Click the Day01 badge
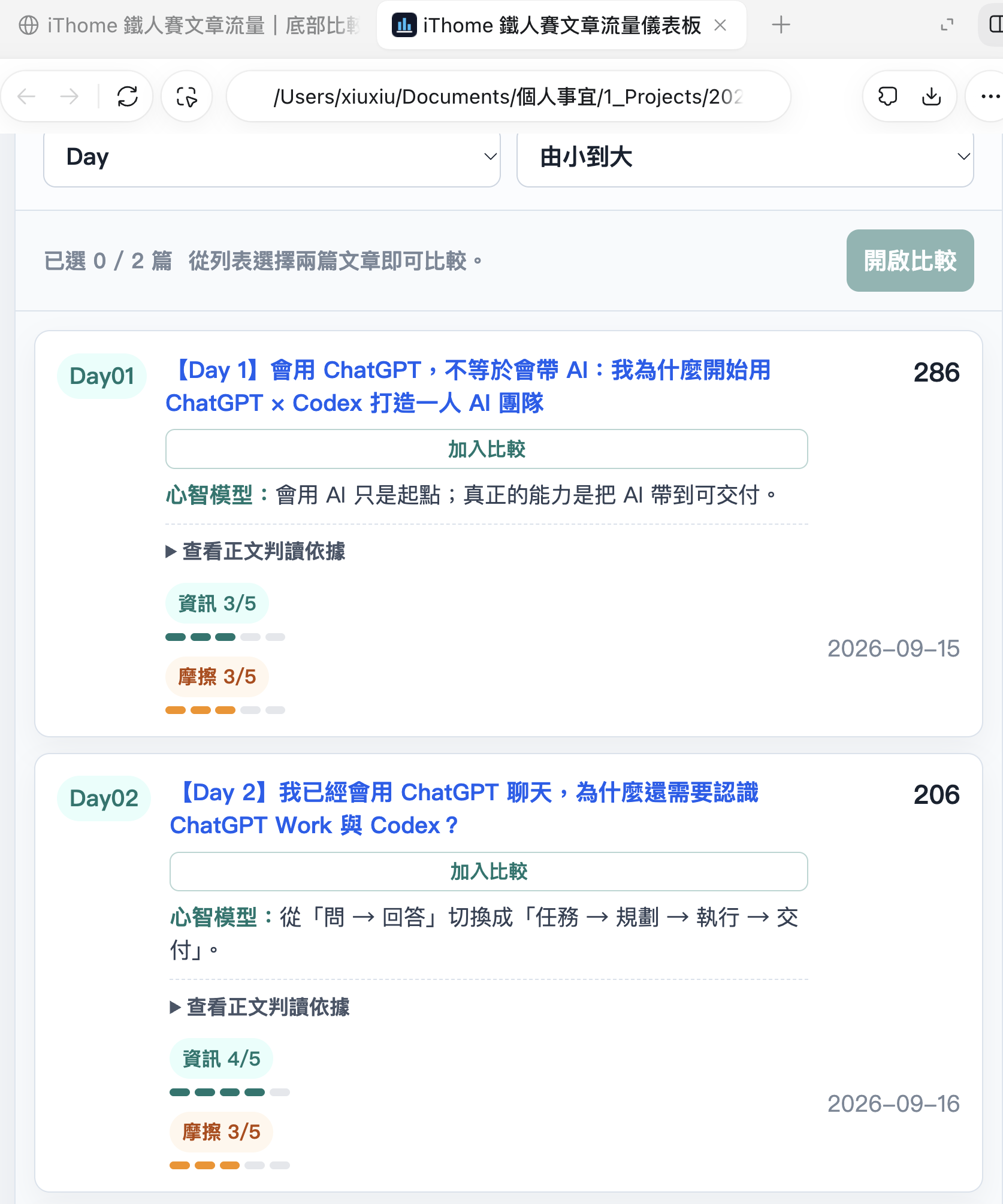 [x=102, y=376]
